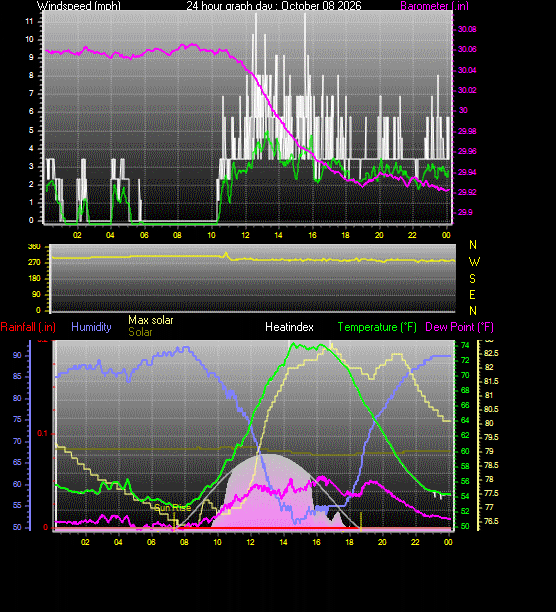Click the "55" humidity axis value
The image size is (556, 612).
click(x=17, y=505)
